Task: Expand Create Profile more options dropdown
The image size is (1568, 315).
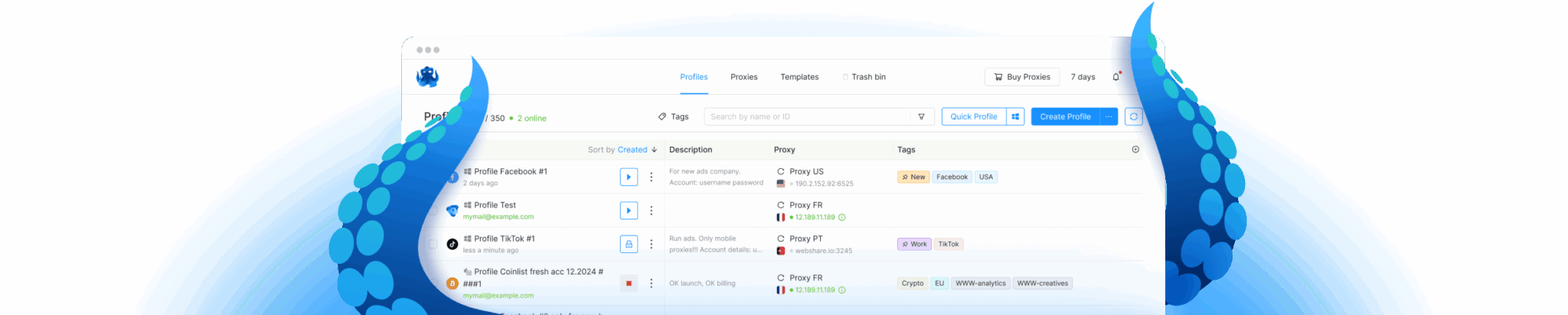Action: pos(1109,117)
